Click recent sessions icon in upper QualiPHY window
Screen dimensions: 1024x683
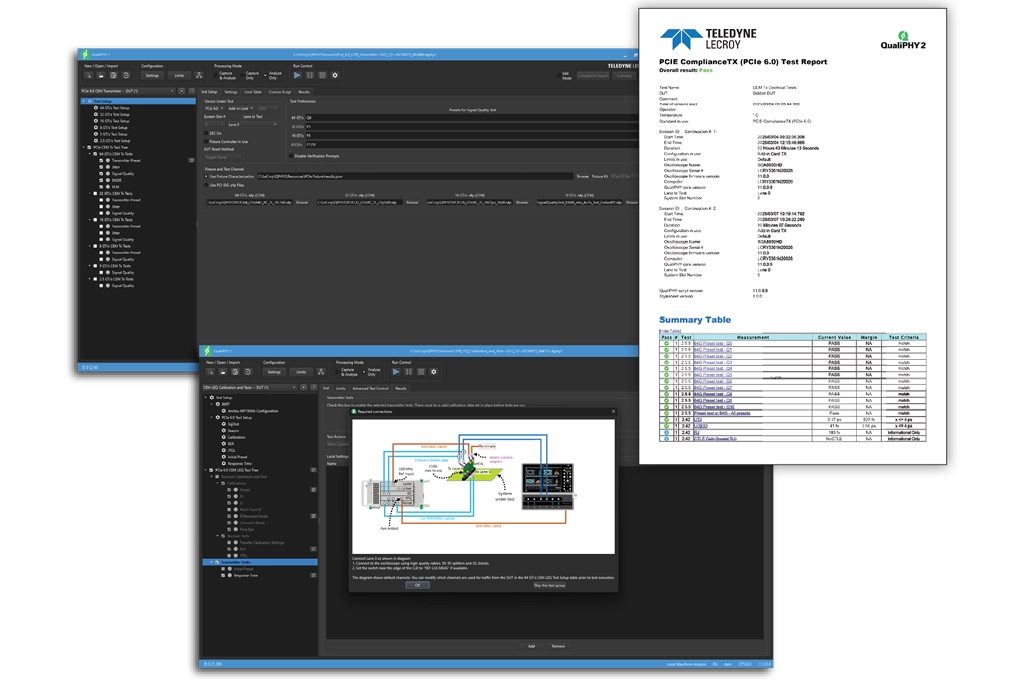coord(126,76)
